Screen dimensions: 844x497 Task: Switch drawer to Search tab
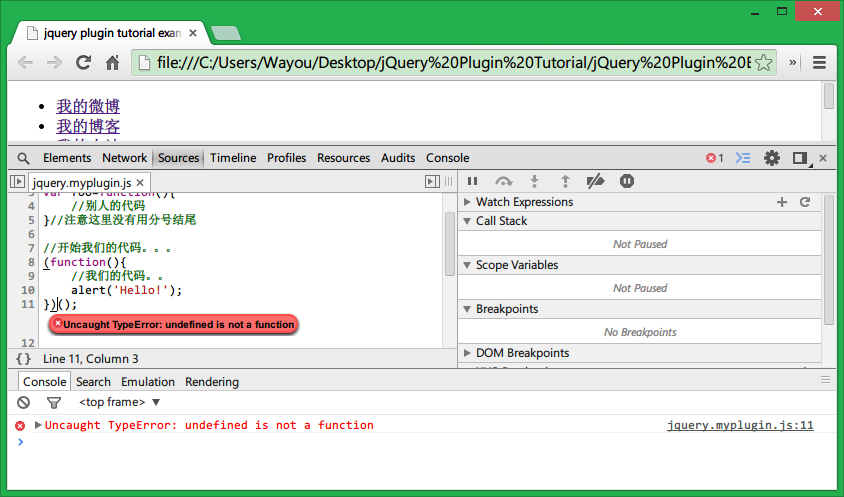point(93,382)
